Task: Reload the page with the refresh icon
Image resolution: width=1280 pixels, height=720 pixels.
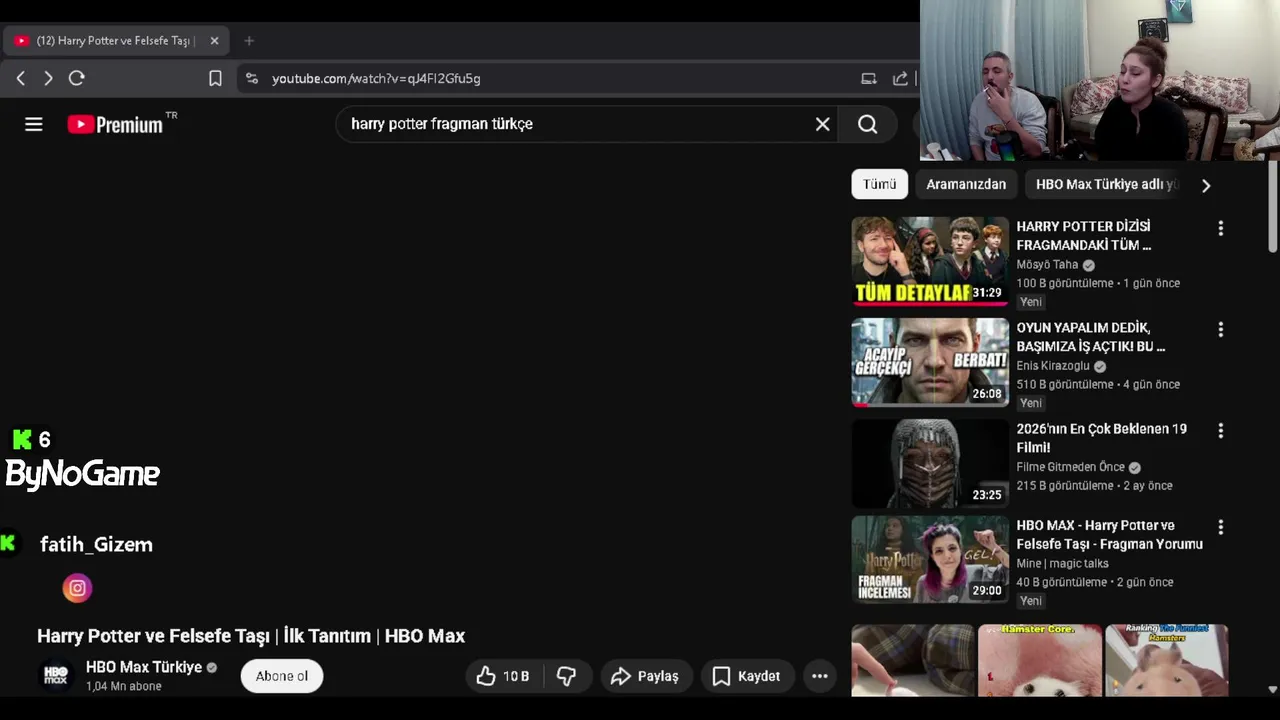Action: [x=77, y=78]
